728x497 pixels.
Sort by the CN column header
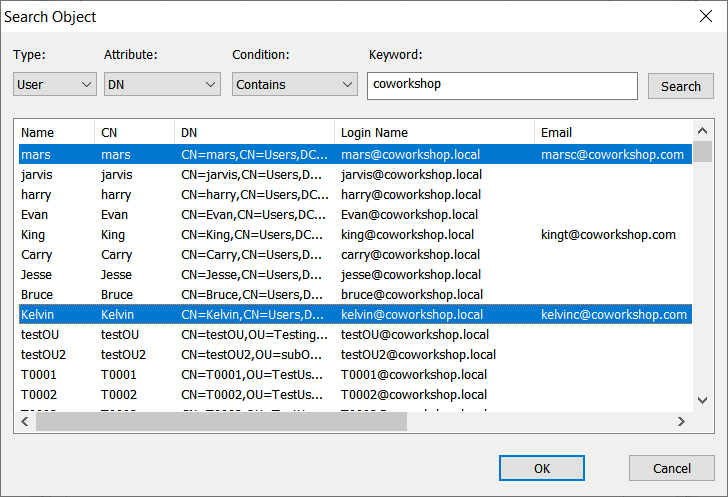coord(135,133)
